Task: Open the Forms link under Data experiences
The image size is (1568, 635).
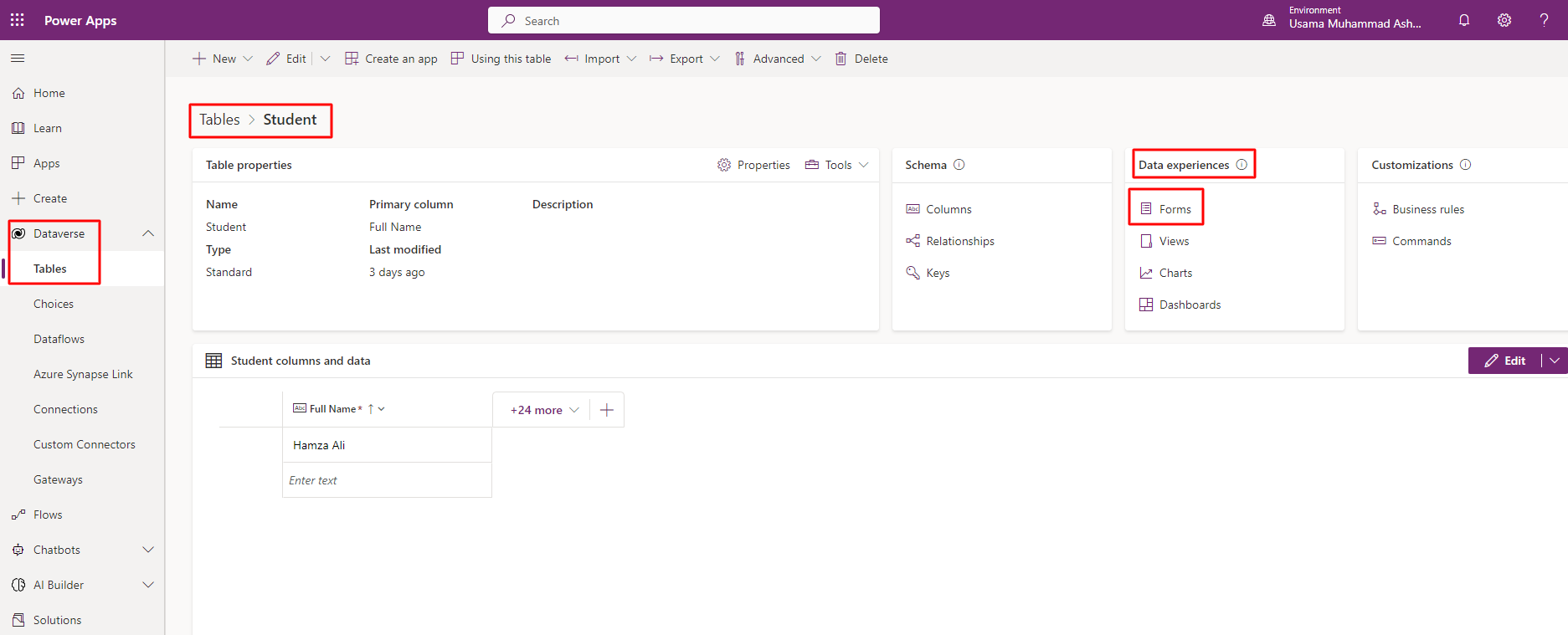Action: coord(1175,209)
